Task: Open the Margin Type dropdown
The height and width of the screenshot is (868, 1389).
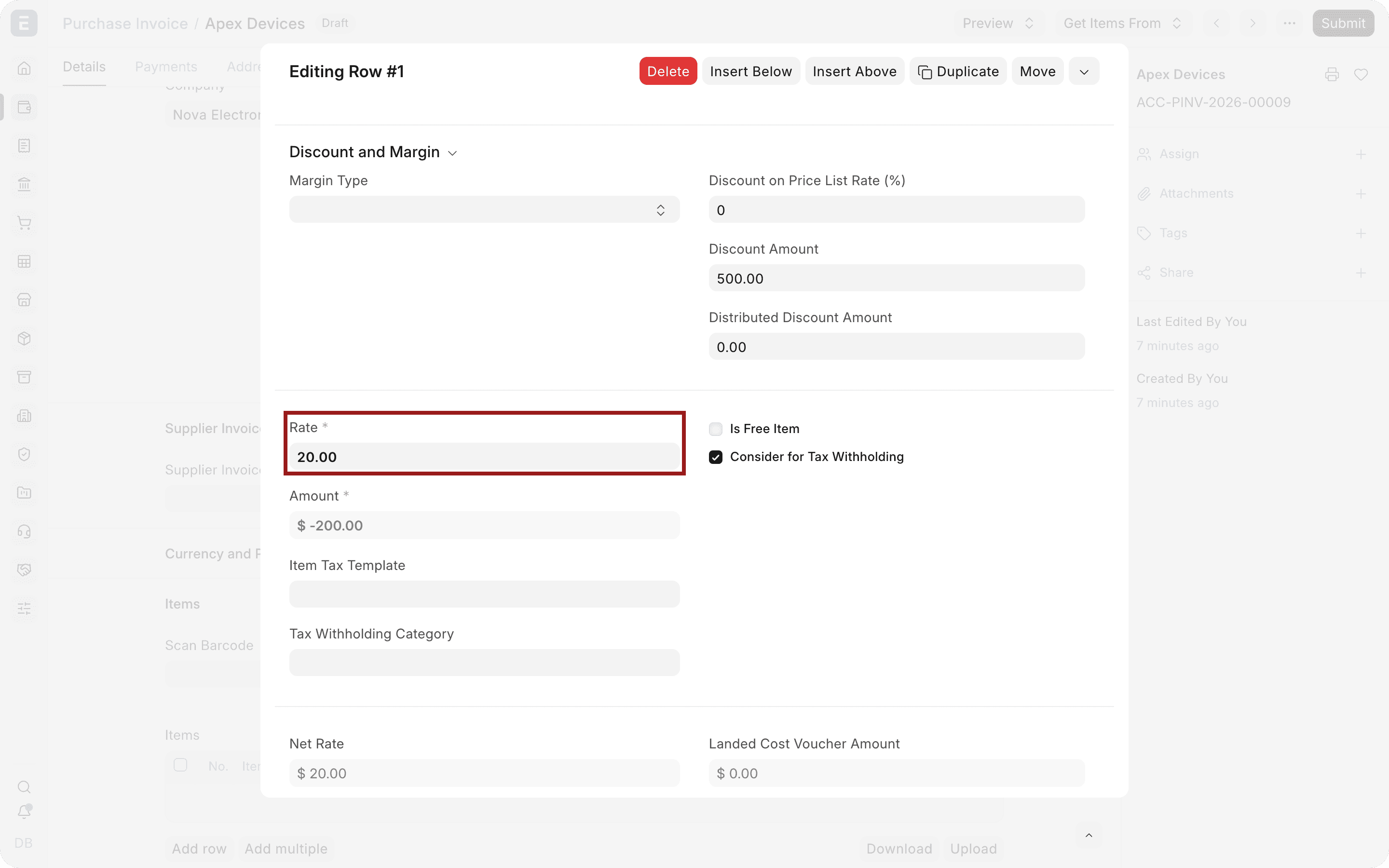Action: tap(484, 210)
